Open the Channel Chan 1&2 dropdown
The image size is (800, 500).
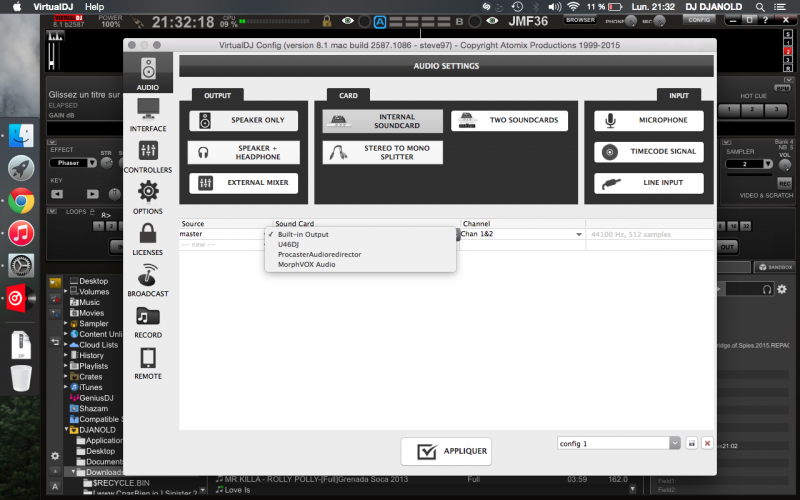[521, 234]
